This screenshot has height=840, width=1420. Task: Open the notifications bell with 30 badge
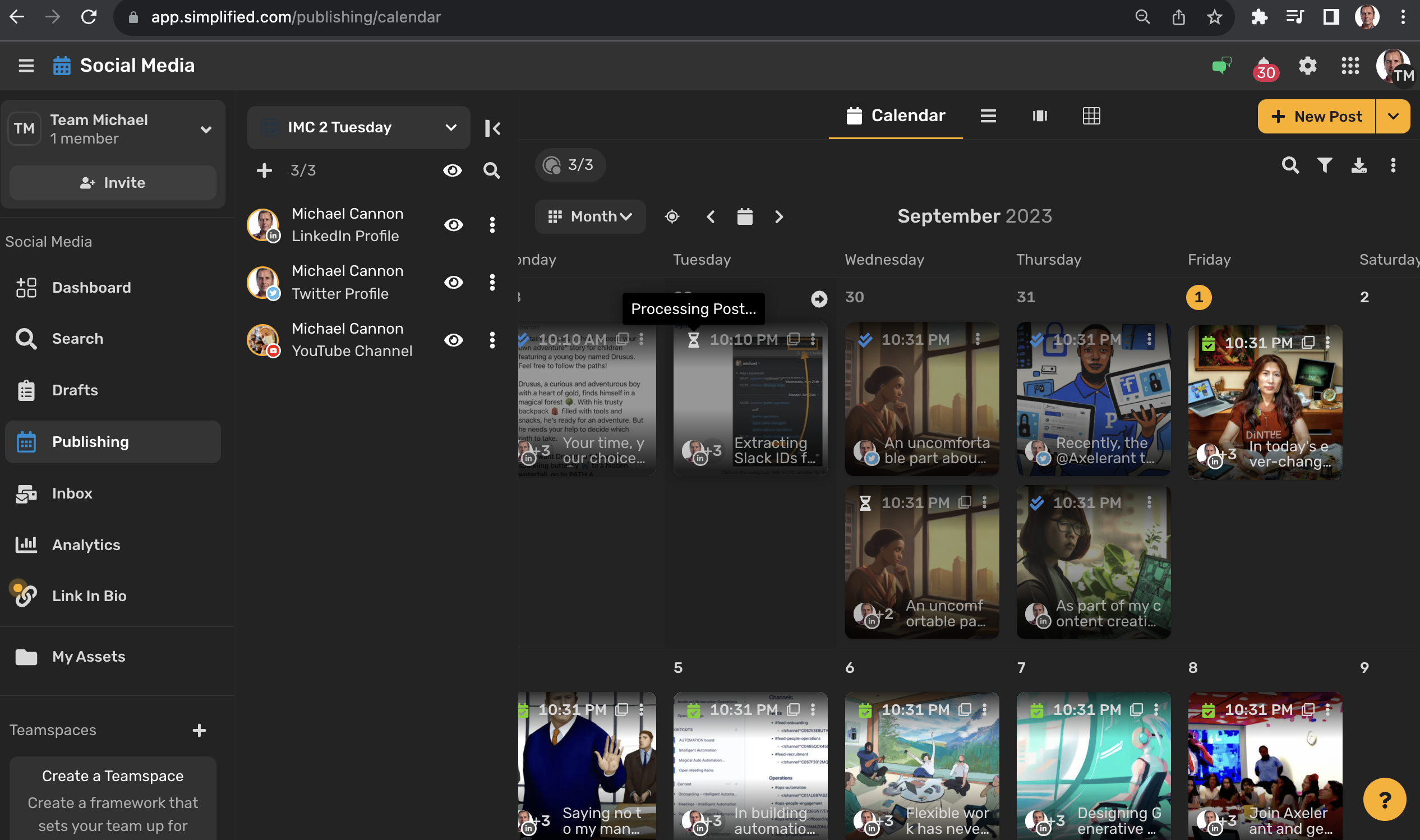point(1264,67)
